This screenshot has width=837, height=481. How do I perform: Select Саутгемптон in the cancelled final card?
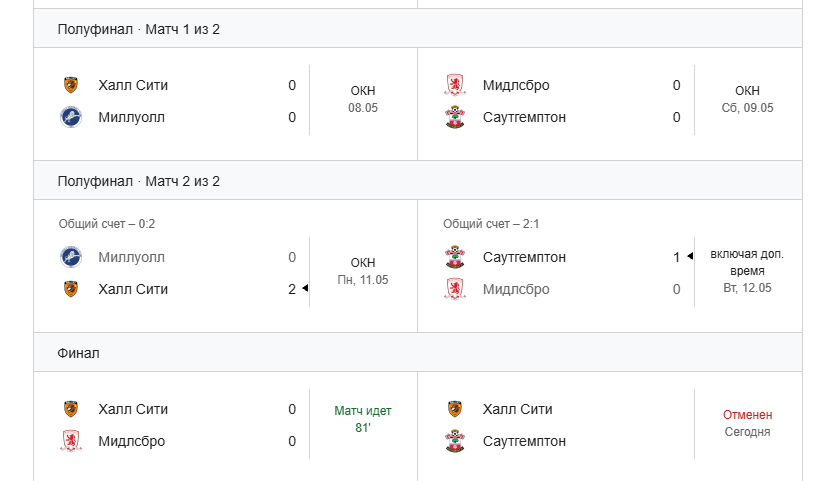pos(524,441)
